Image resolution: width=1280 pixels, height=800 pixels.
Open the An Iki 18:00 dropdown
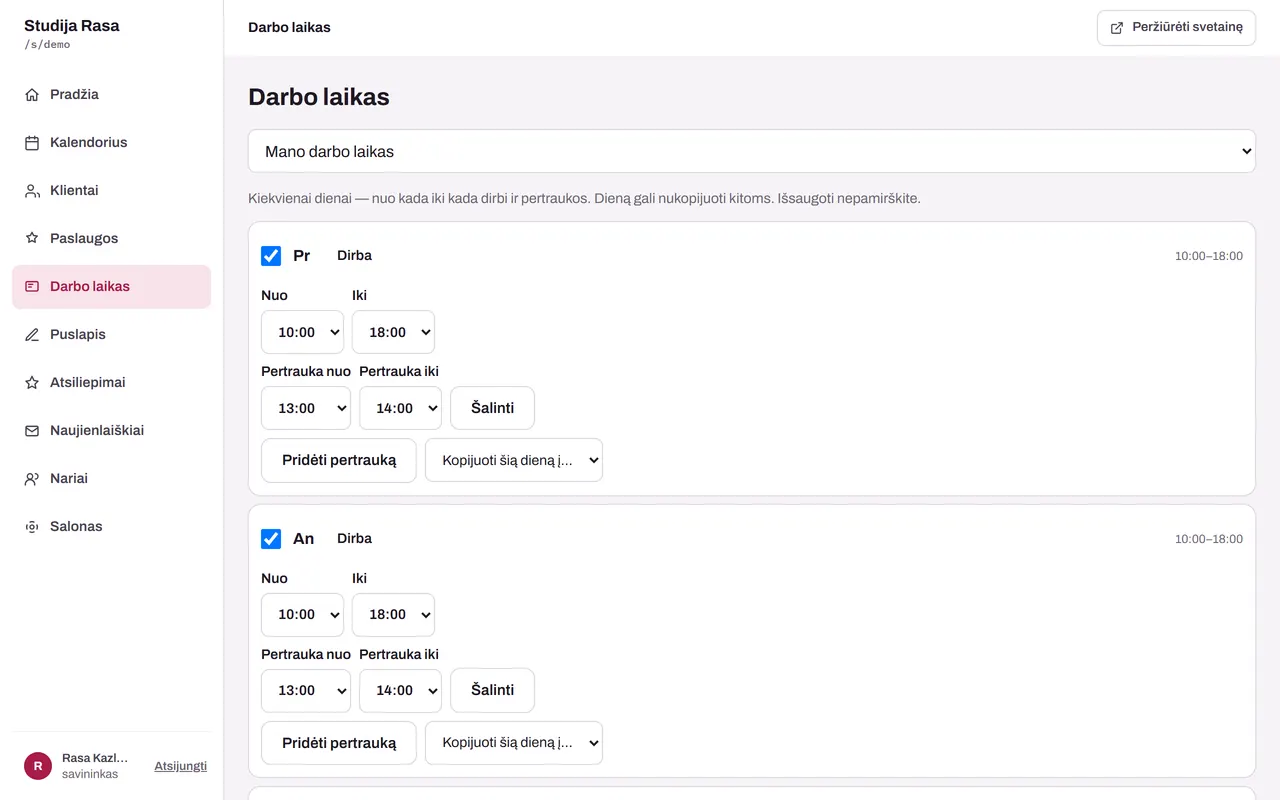(x=393, y=615)
